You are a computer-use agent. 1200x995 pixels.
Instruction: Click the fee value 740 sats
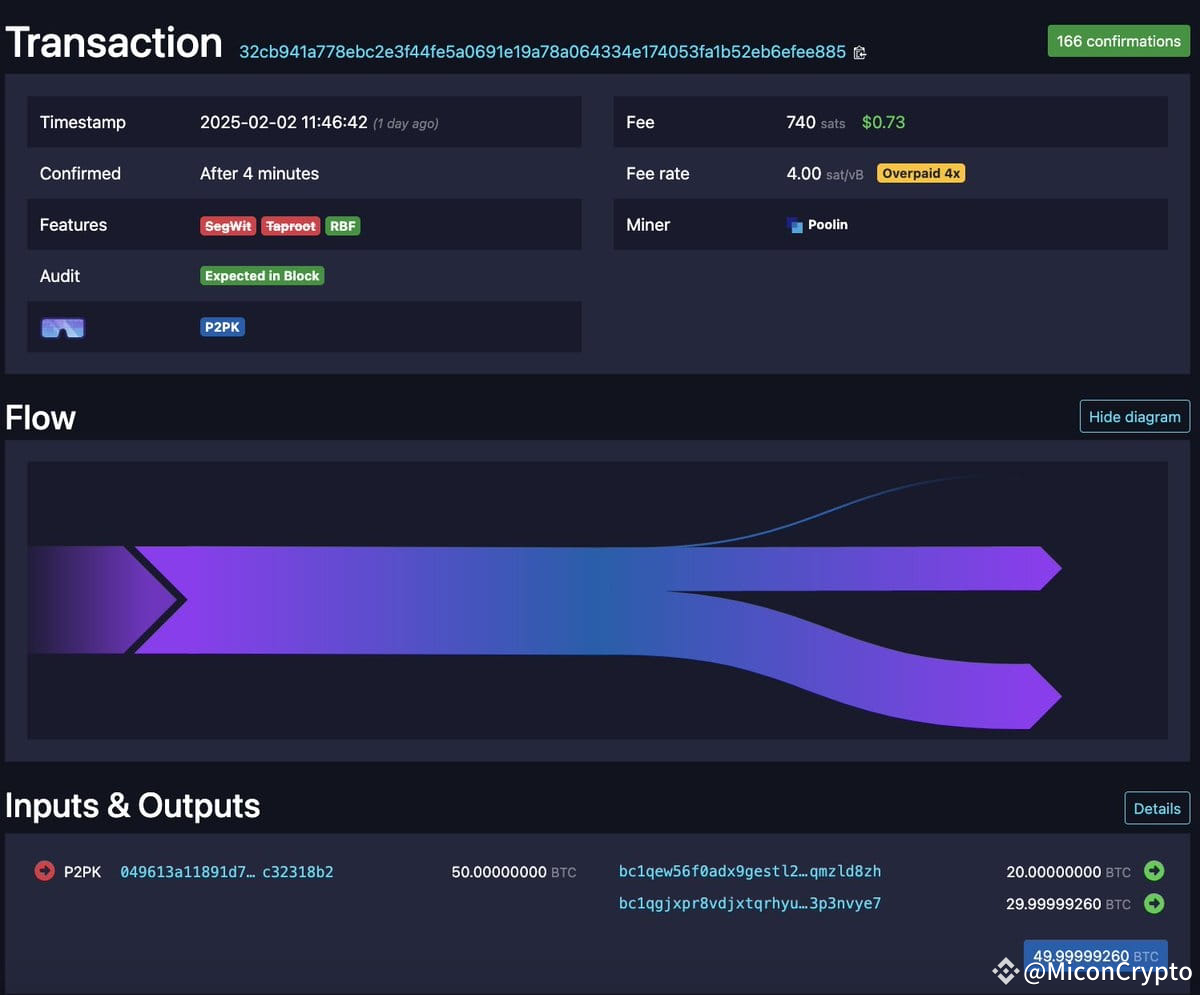coord(816,122)
